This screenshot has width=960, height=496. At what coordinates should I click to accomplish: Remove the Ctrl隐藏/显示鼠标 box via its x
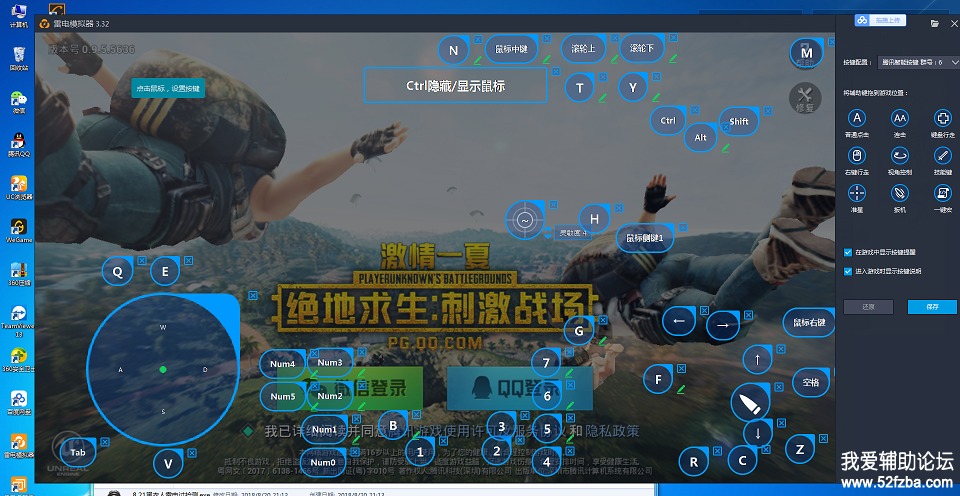pyautogui.click(x=556, y=71)
